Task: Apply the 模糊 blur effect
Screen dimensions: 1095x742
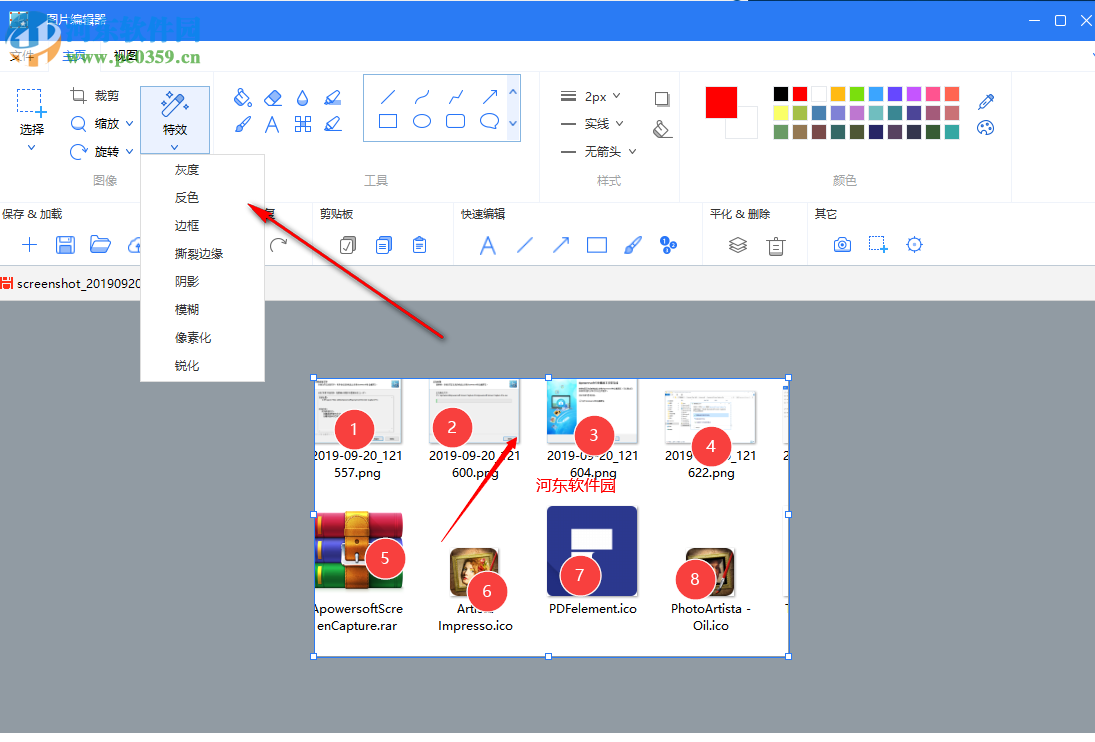Action: click(186, 309)
